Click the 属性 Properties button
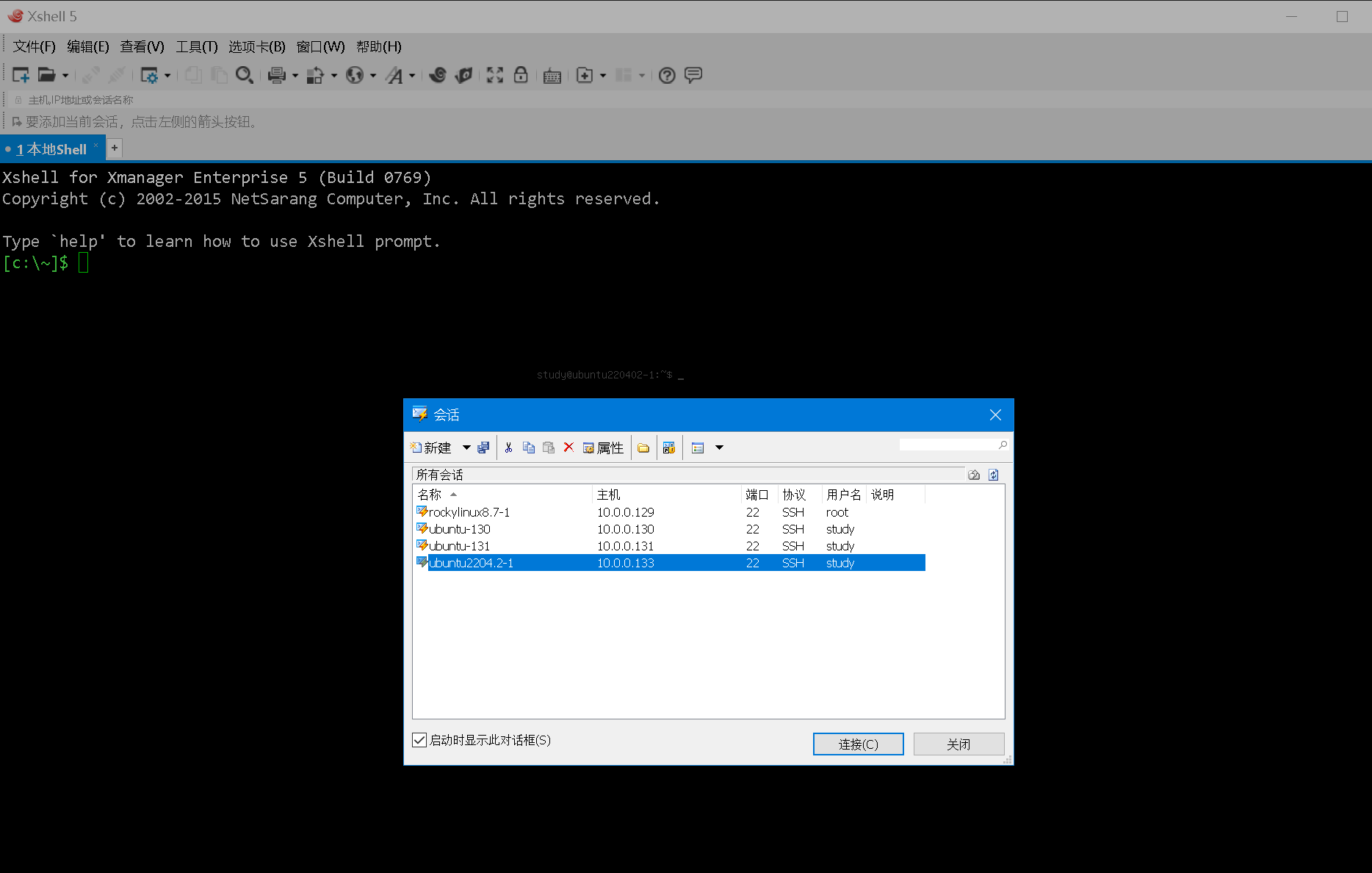 click(x=603, y=448)
